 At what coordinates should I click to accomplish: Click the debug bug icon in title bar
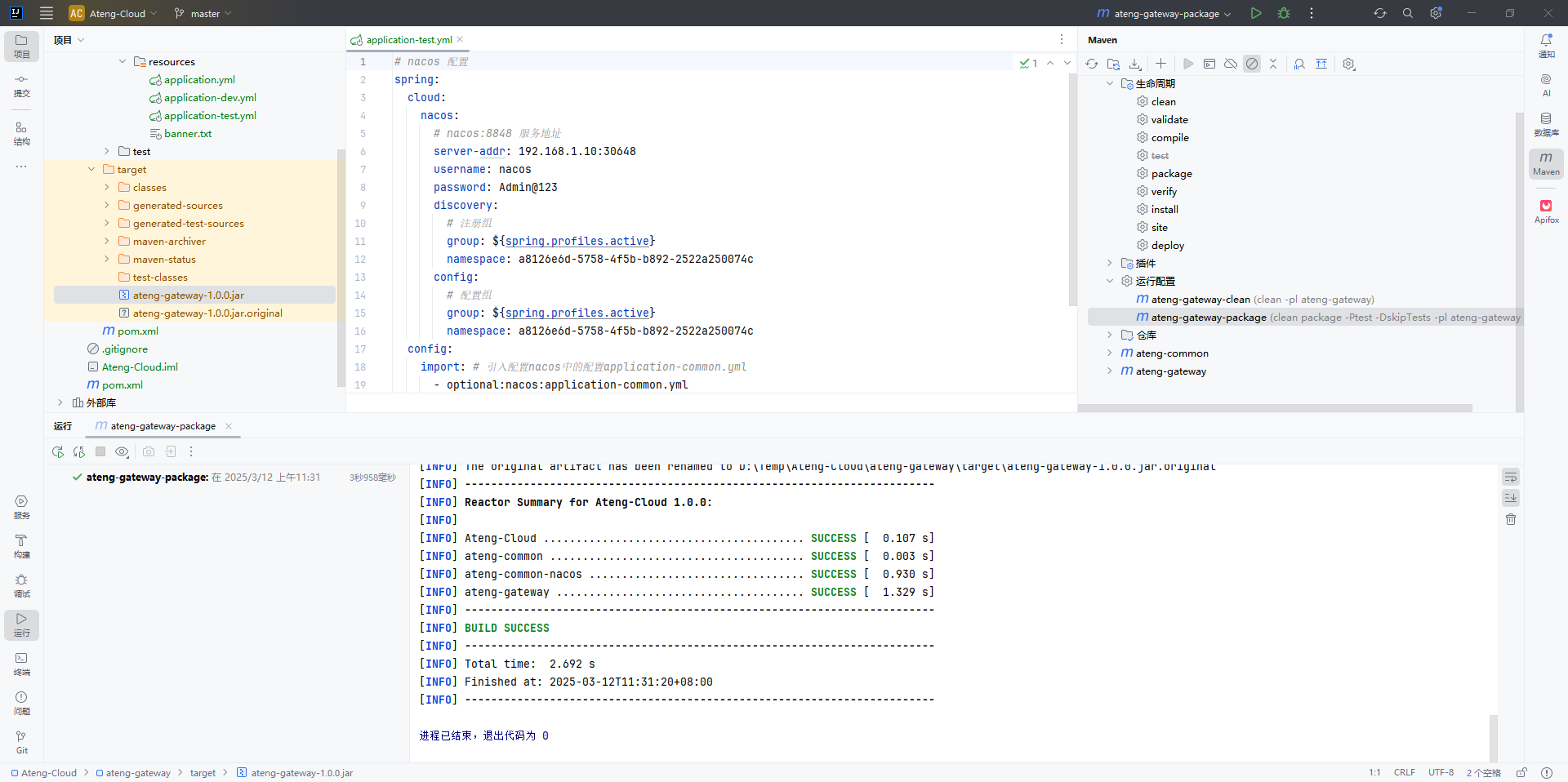(x=1284, y=13)
